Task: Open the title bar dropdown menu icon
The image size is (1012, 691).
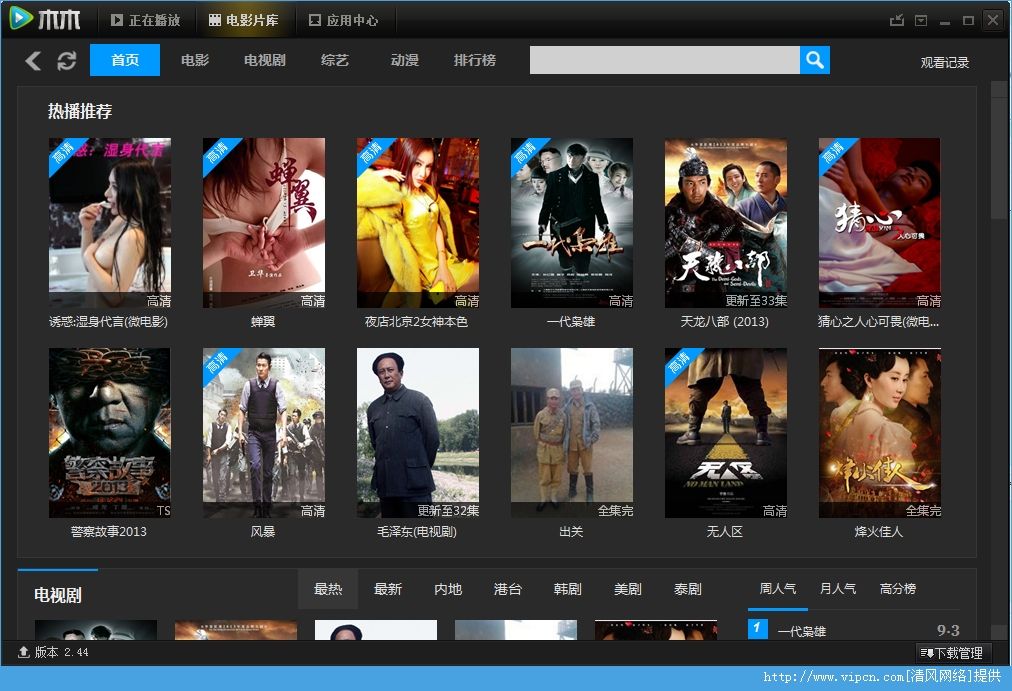Action: [921, 21]
